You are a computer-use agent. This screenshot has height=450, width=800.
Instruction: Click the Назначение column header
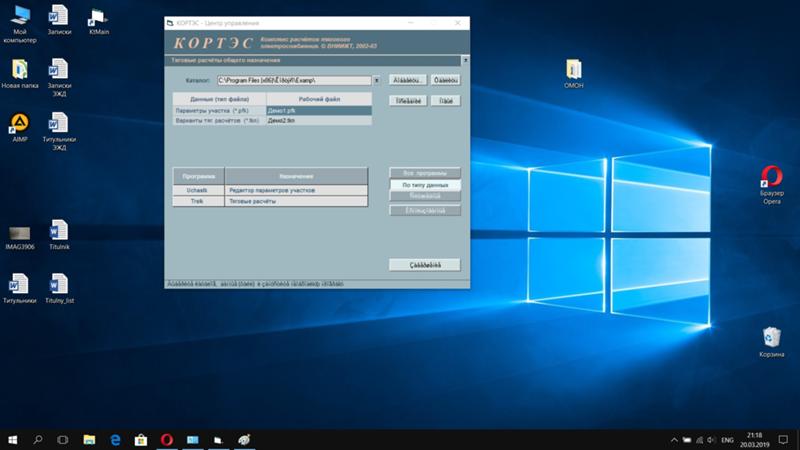coord(296,176)
